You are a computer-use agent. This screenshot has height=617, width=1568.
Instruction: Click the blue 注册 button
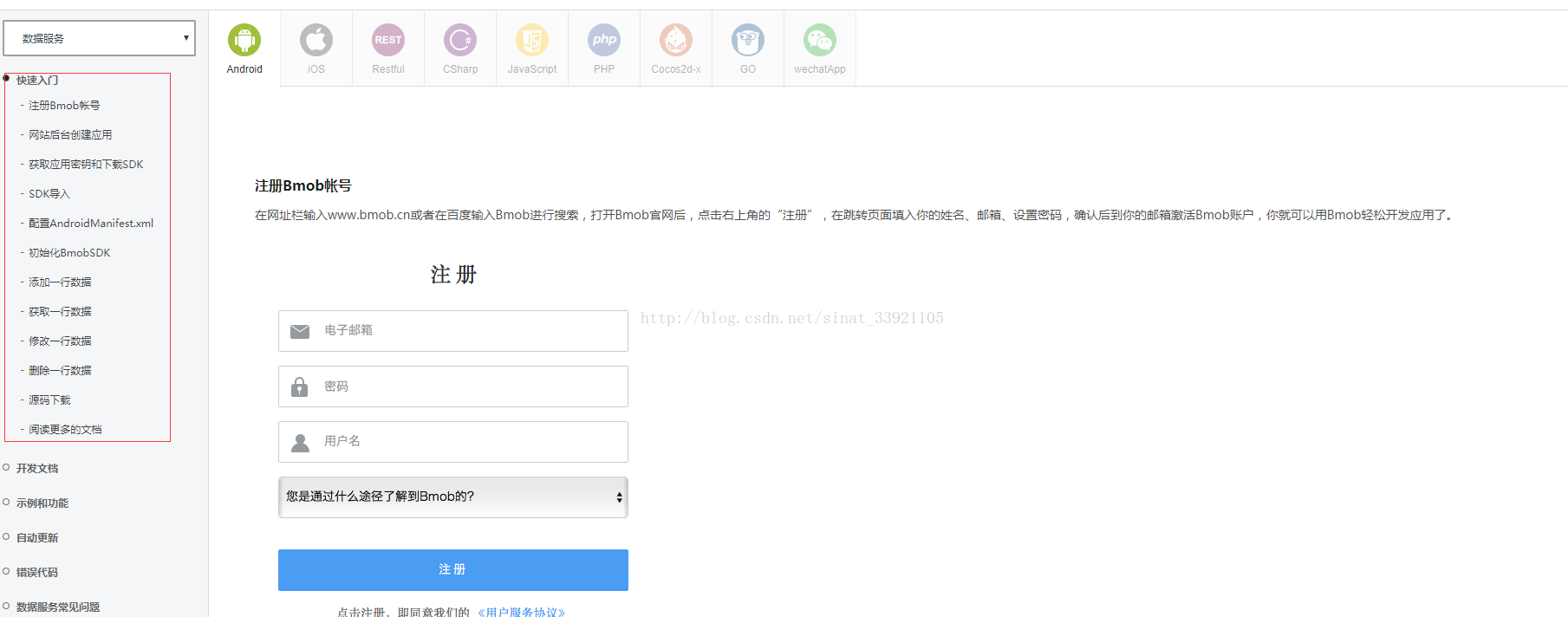coord(453,570)
